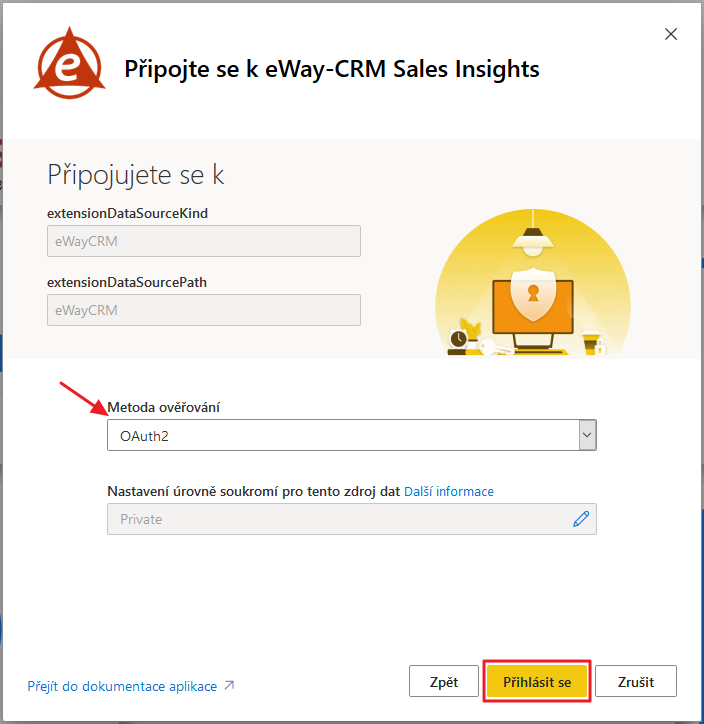704x724 pixels.
Task: Click the Připojujete se k heading
Action: coord(136,175)
